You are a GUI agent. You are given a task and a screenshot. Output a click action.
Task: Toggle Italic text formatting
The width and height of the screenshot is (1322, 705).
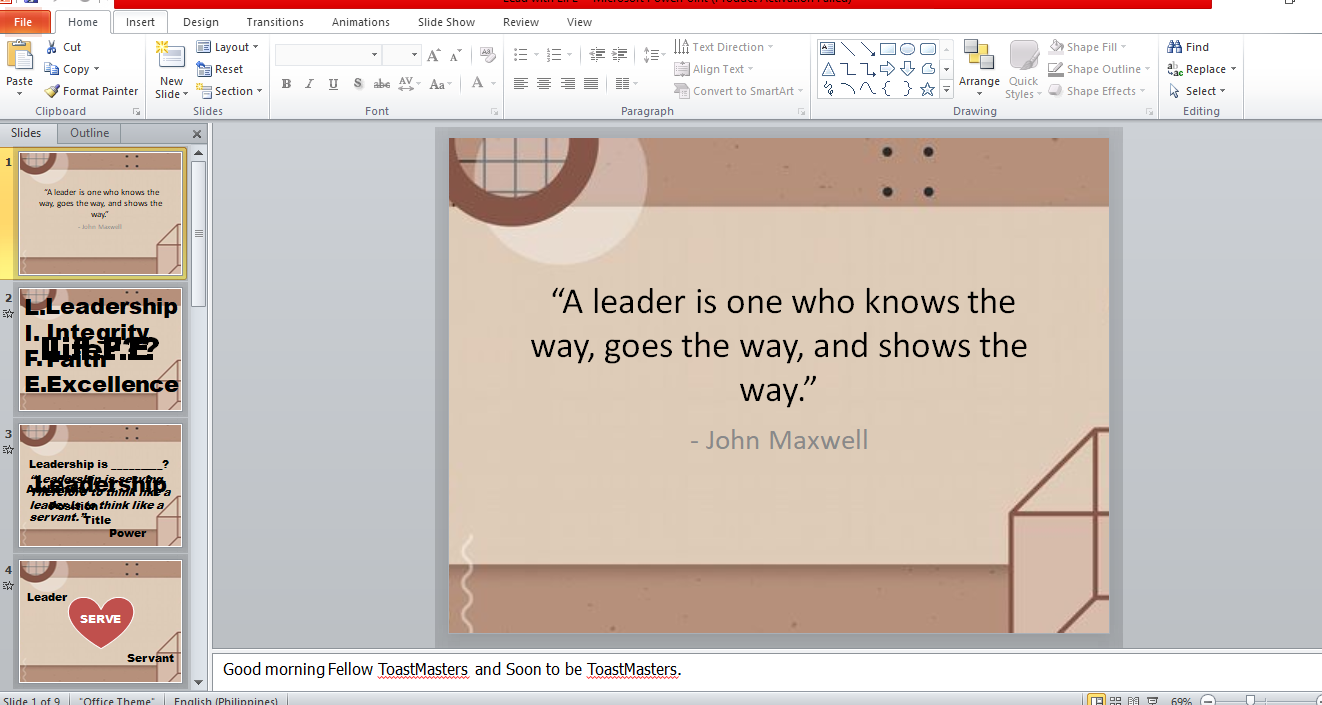(309, 84)
